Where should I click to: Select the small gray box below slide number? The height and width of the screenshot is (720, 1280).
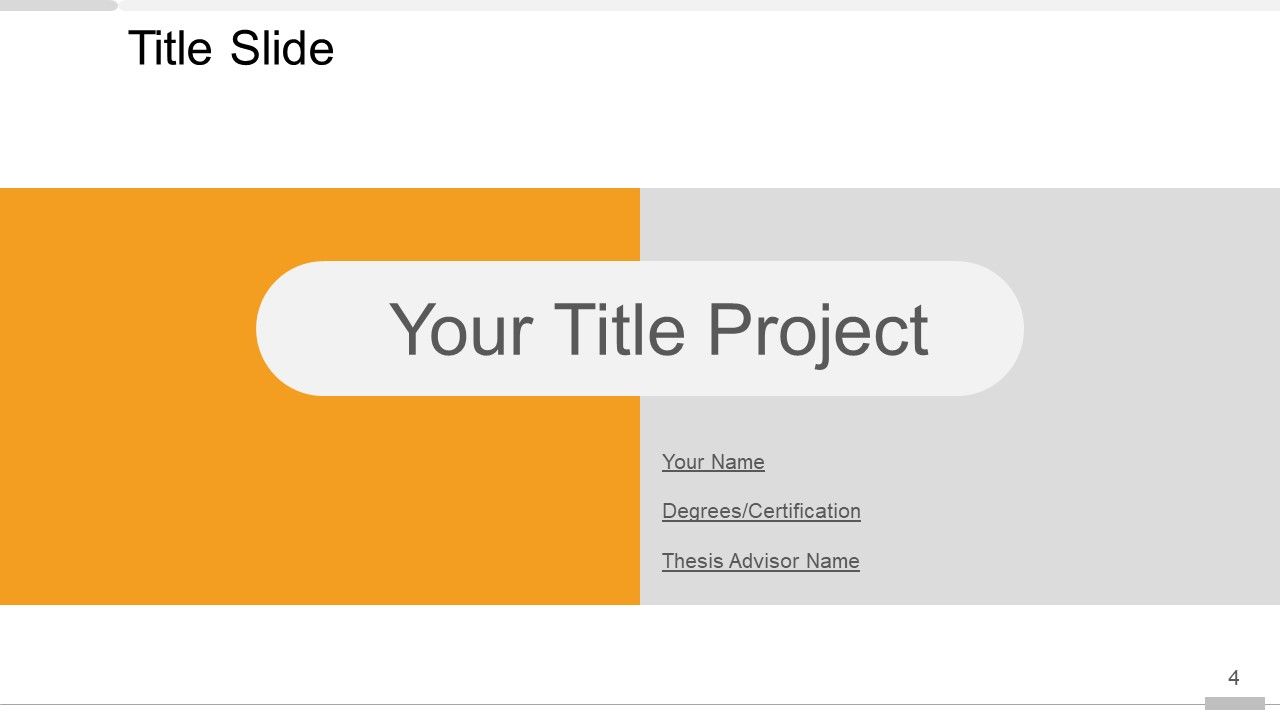(x=1234, y=703)
